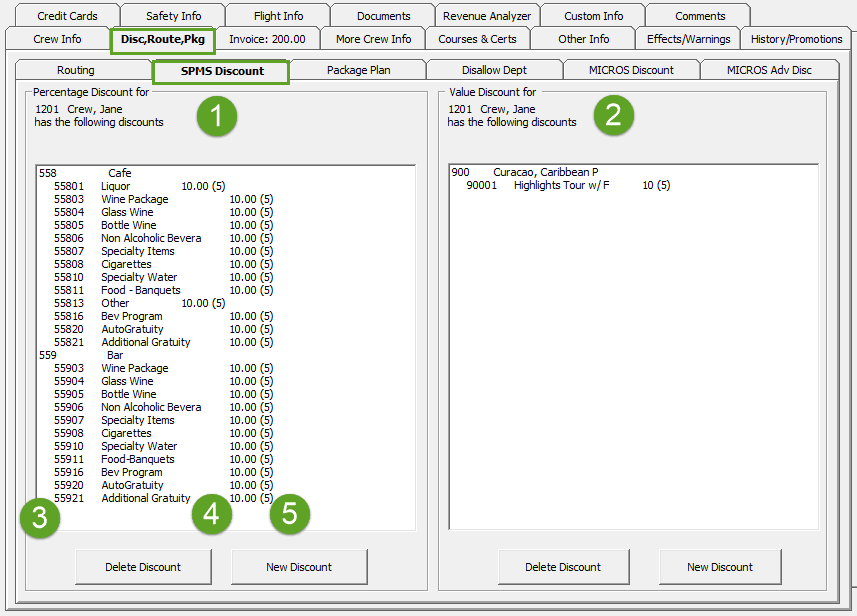The width and height of the screenshot is (857, 616).
Task: Click the Delete Discount button under percentage discounts
Action: 142,566
